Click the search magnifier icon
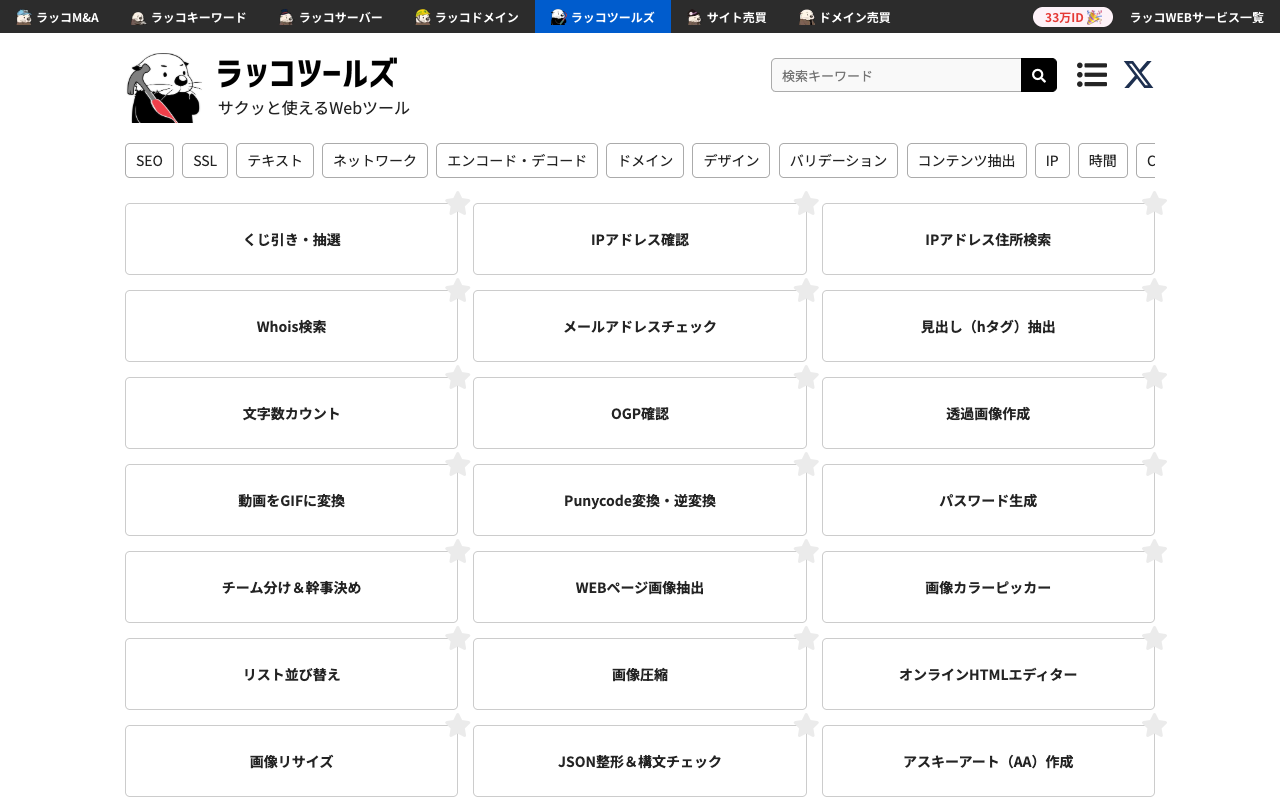Image resolution: width=1280 pixels, height=800 pixels. coord(1038,75)
